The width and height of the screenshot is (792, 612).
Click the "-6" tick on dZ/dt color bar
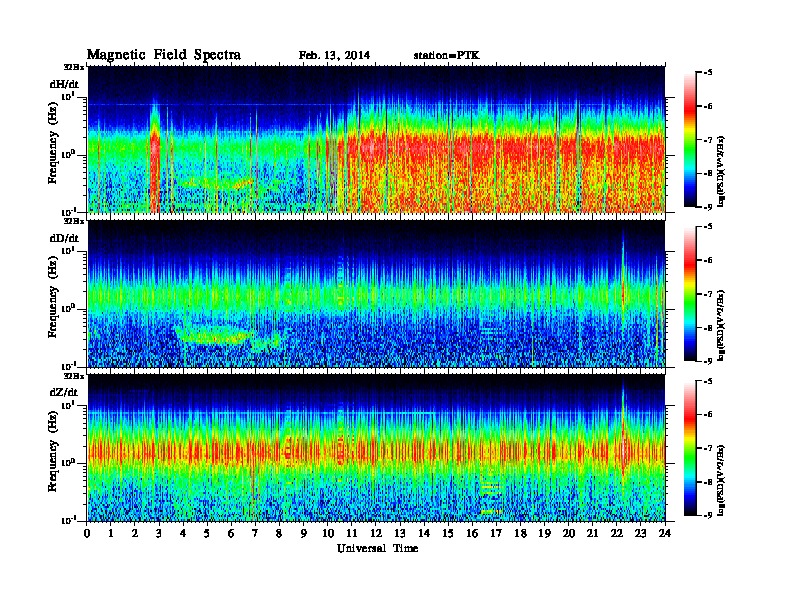click(708, 414)
